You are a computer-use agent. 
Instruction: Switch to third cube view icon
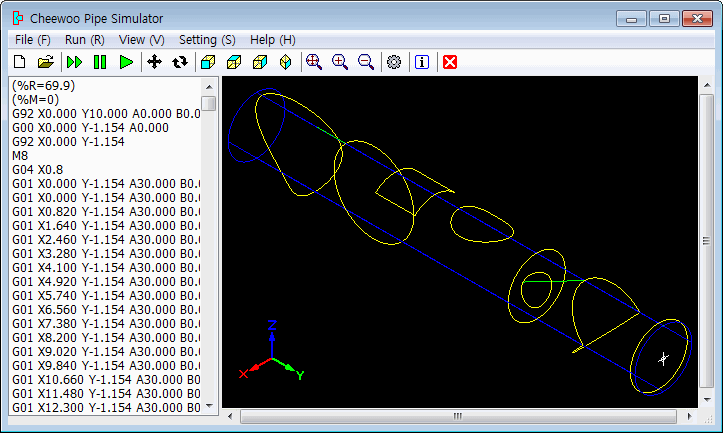(x=260, y=62)
